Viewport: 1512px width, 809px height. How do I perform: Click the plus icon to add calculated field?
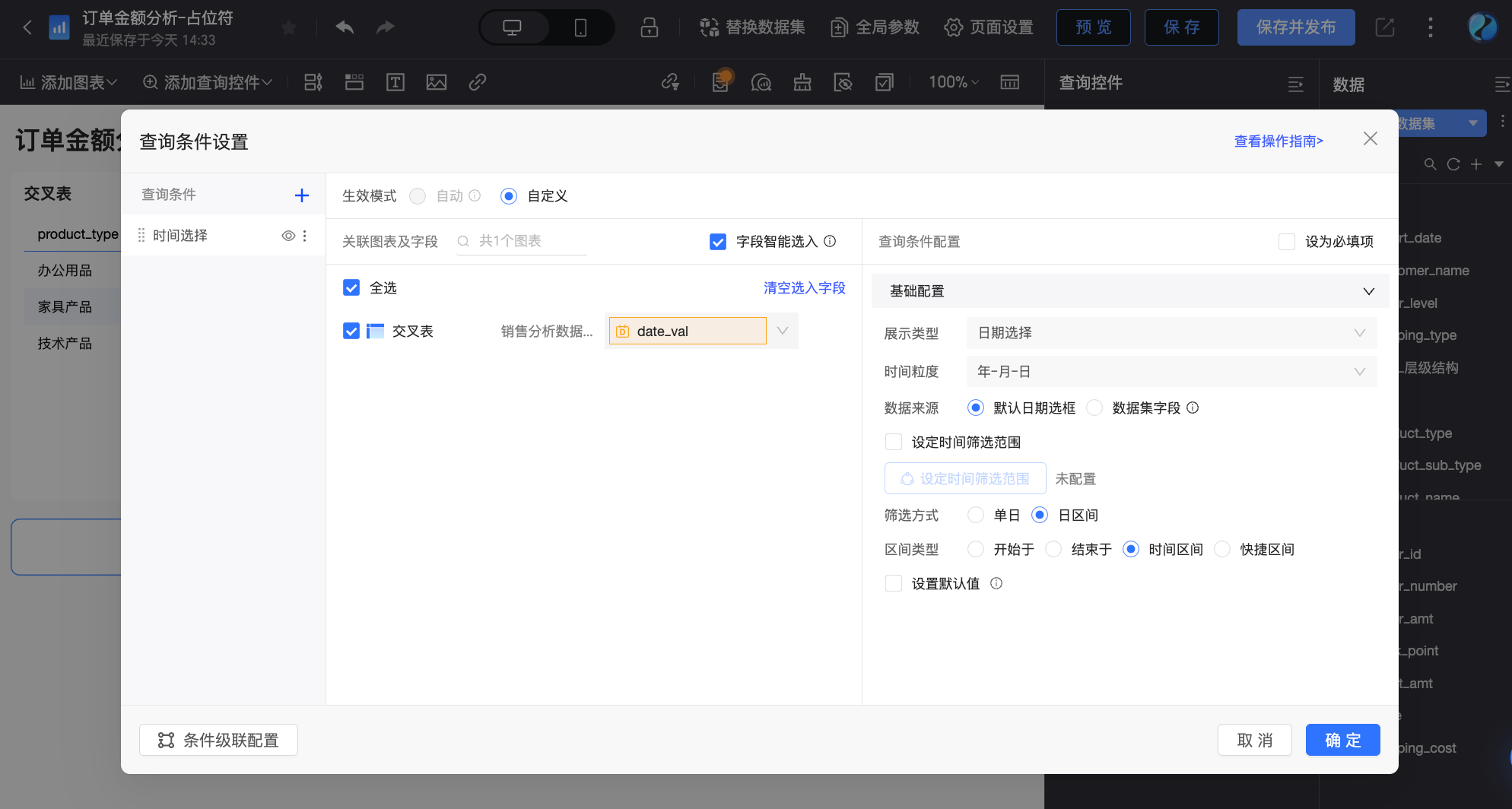tap(1476, 163)
